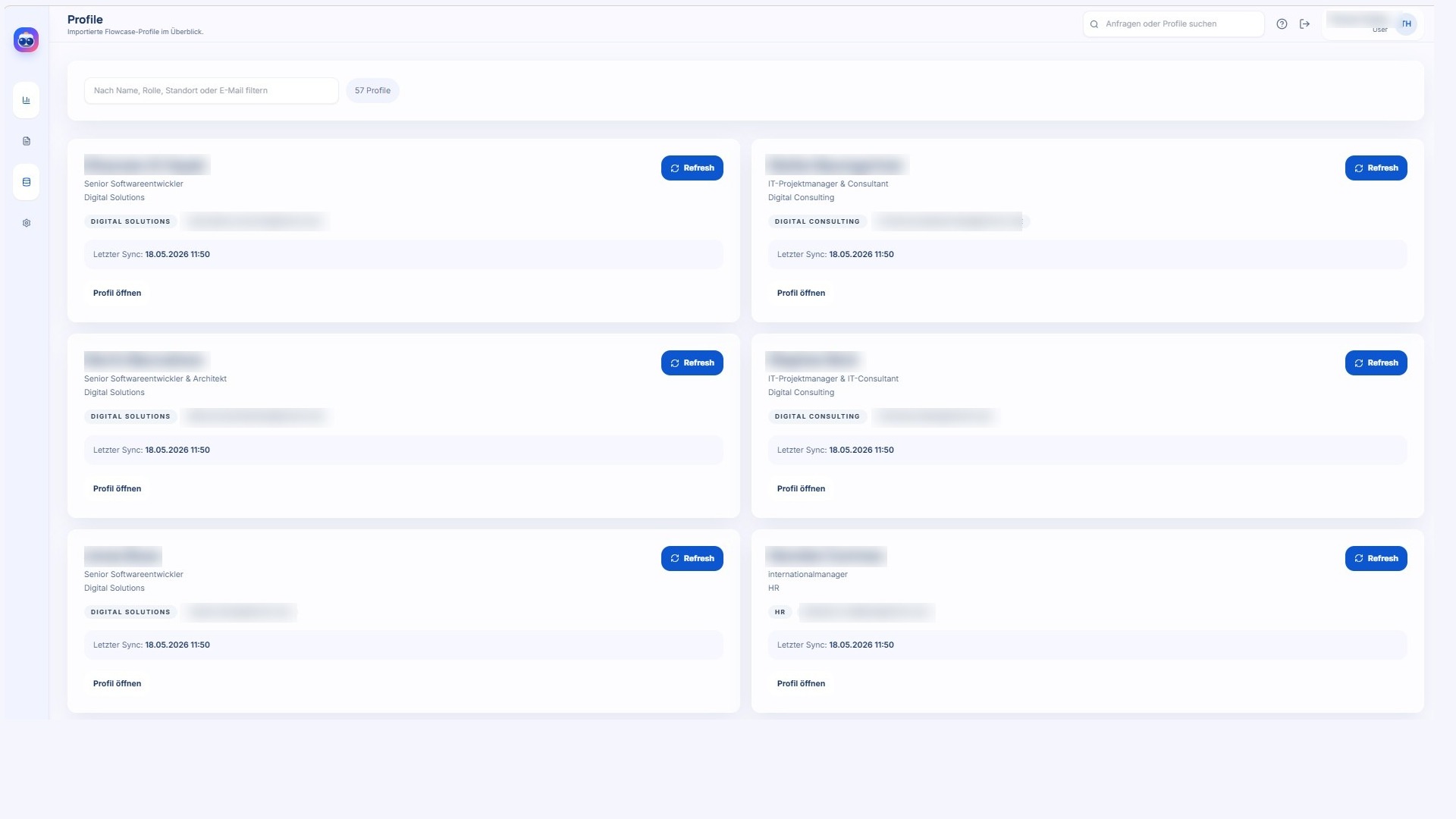
Task: Focus the 'Anfragen oder Profile suchen' search field
Action: click(x=1173, y=24)
